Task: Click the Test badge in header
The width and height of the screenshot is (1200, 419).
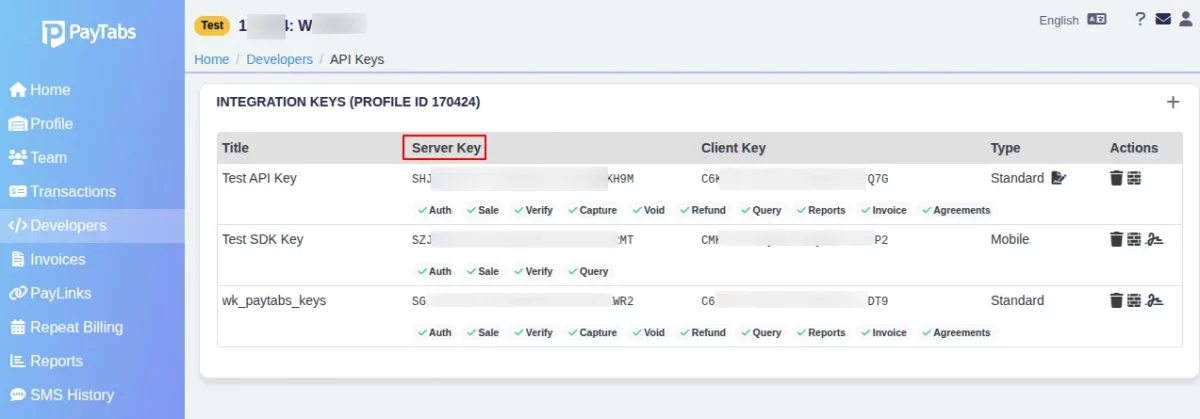Action: pos(212,24)
